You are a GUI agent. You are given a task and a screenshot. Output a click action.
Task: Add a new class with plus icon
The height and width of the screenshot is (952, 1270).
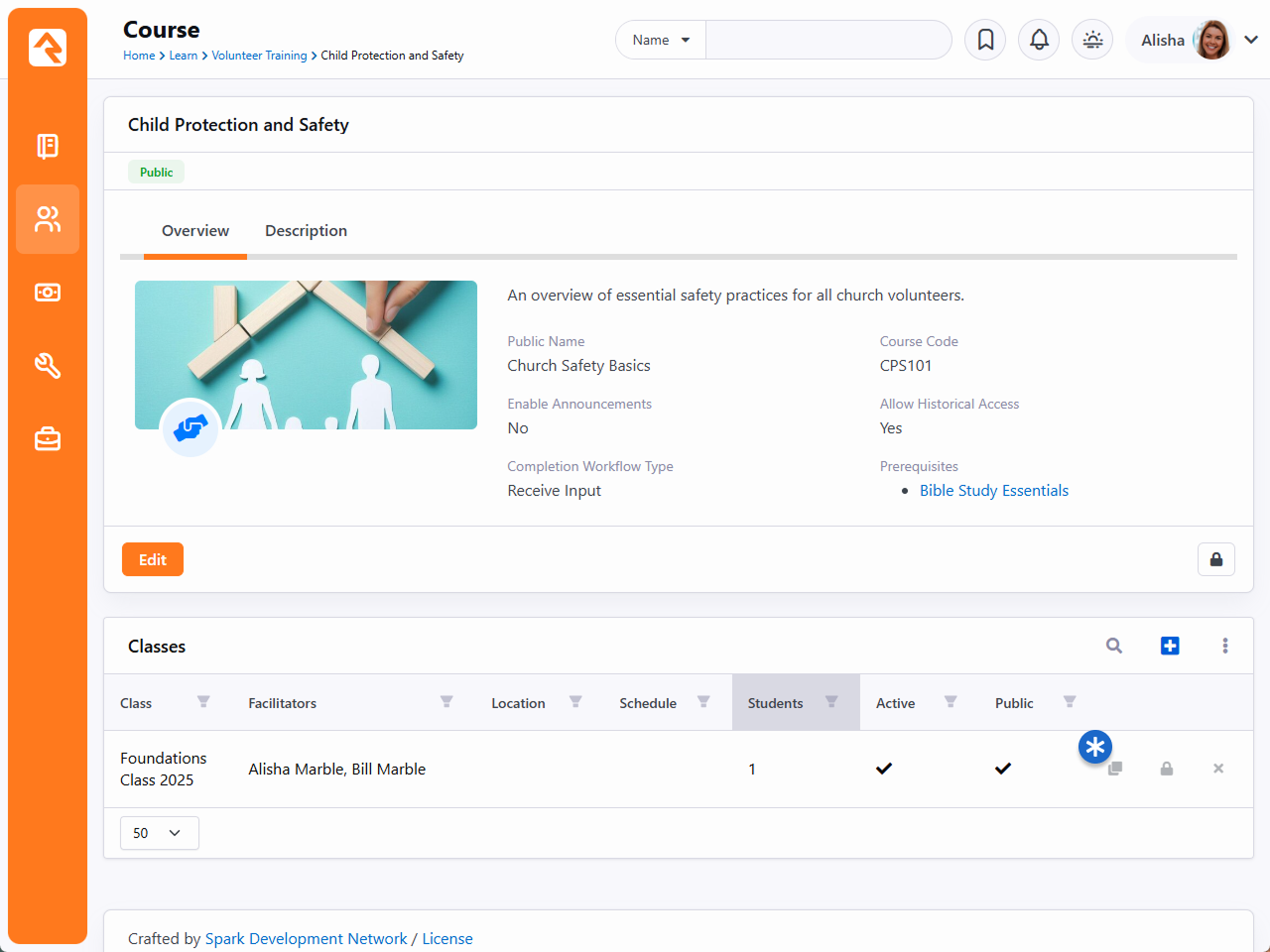[1170, 646]
